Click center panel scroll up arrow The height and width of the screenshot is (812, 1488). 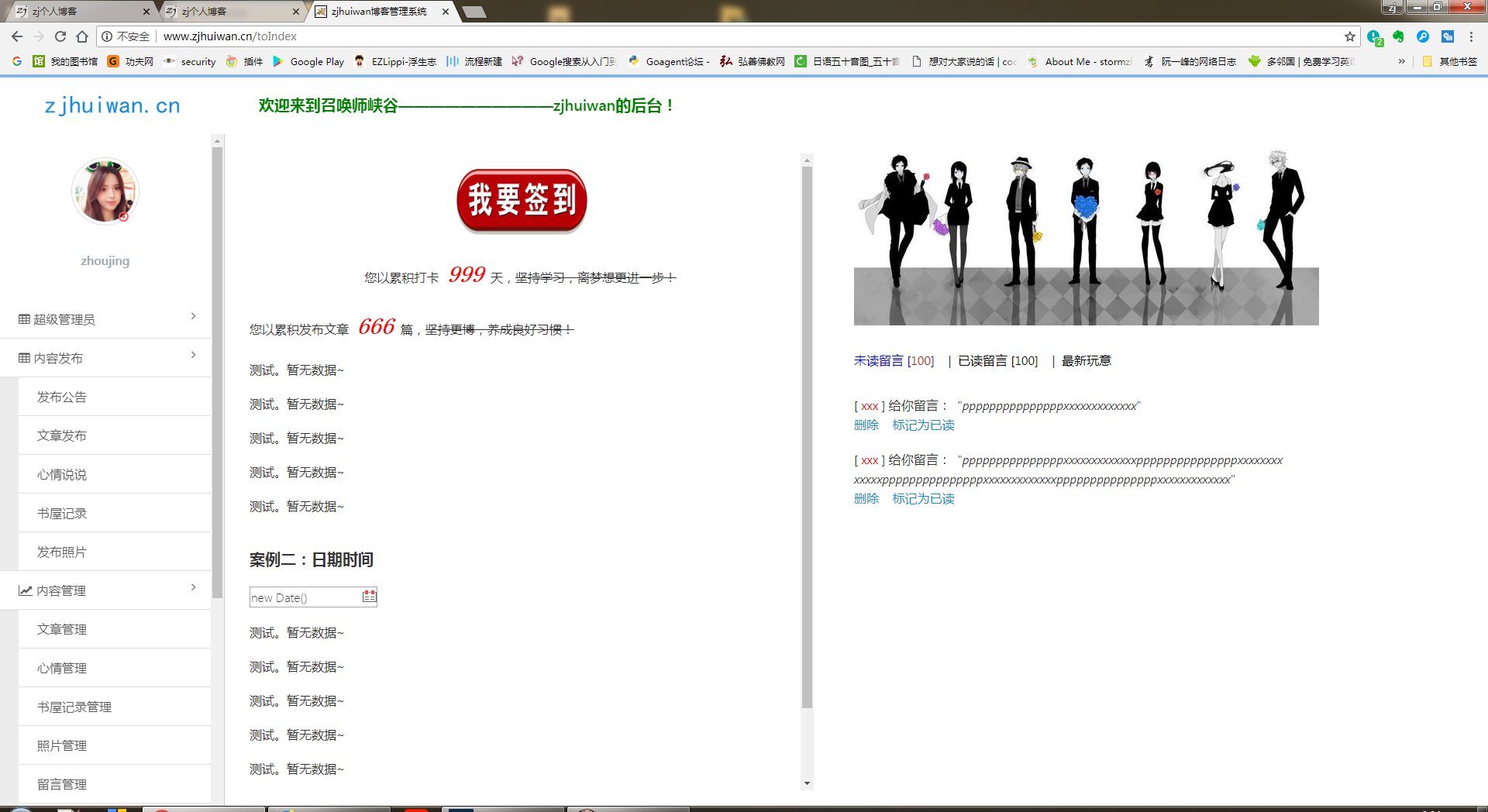807,160
